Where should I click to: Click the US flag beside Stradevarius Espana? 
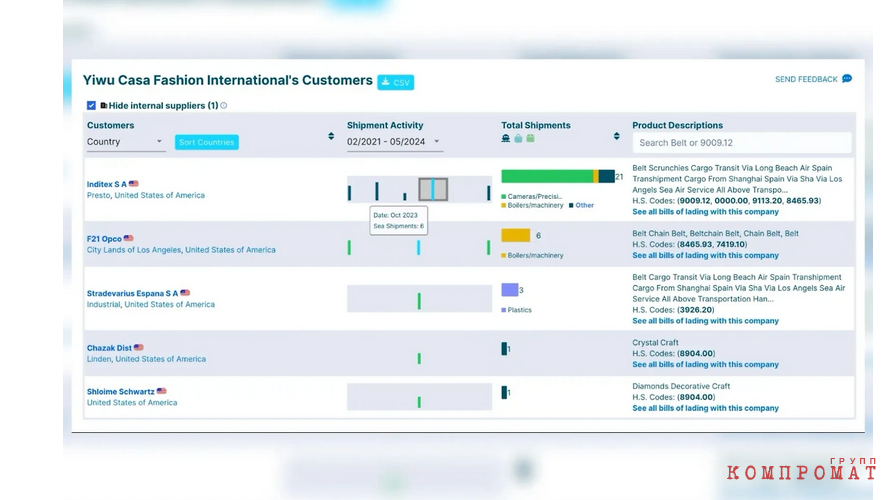click(x=185, y=293)
